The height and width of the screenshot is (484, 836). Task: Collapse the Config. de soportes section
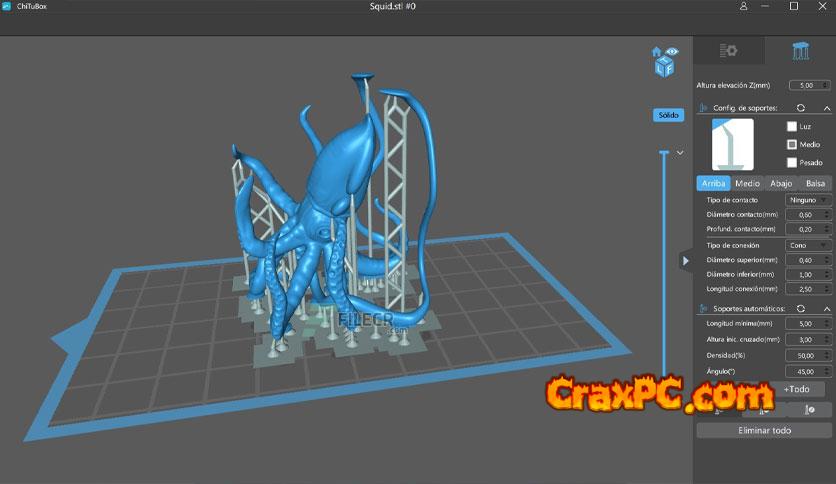(x=827, y=108)
